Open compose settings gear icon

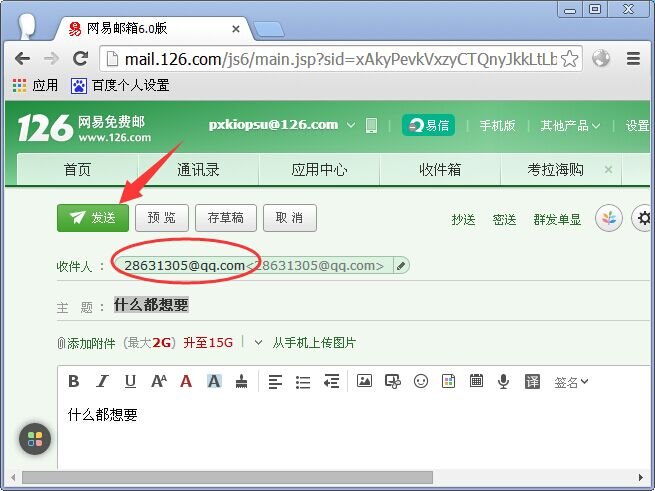point(643,218)
